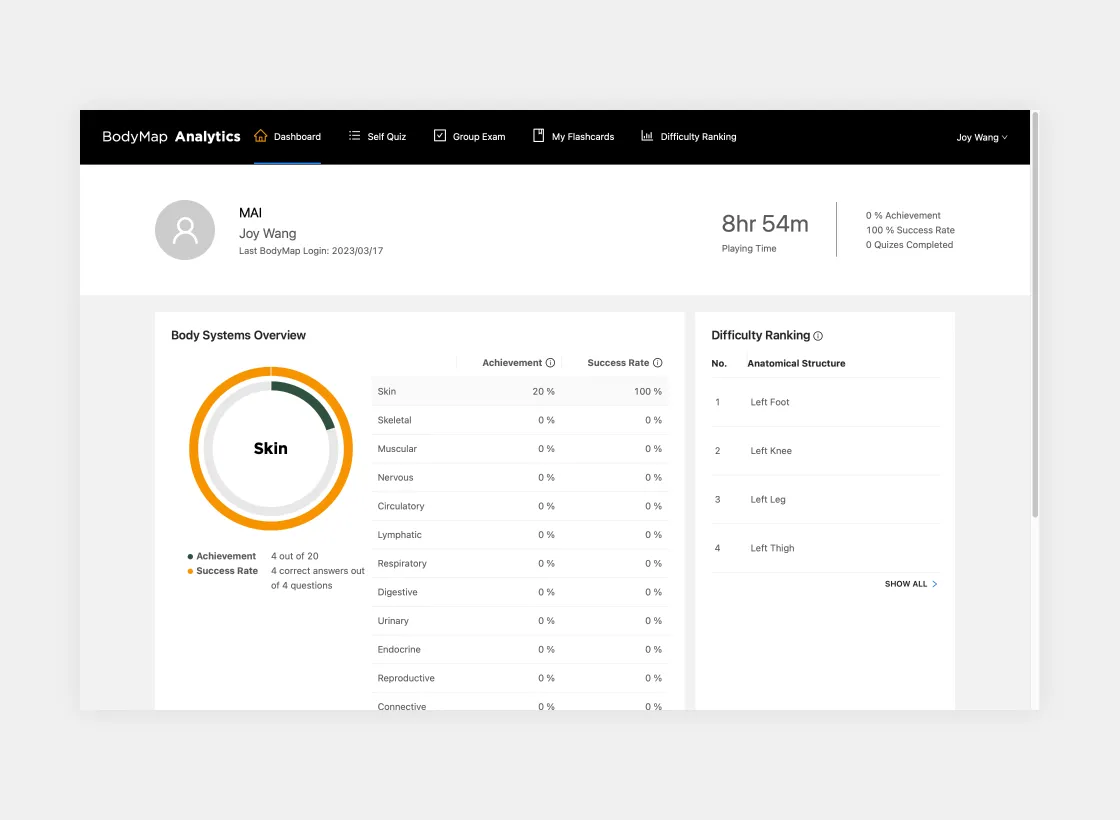Open the Difficulty Ranking info tooltip icon
Screen dimensions: 1120x820
pyautogui.click(x=819, y=336)
